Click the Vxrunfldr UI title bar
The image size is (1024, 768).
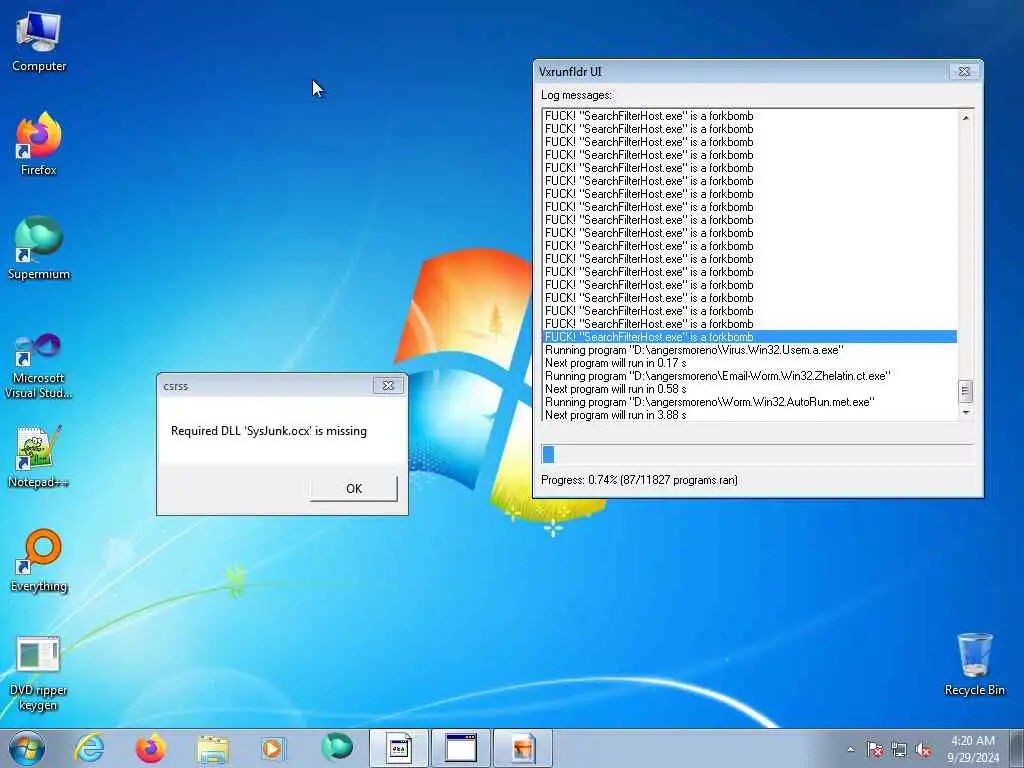[x=741, y=72]
